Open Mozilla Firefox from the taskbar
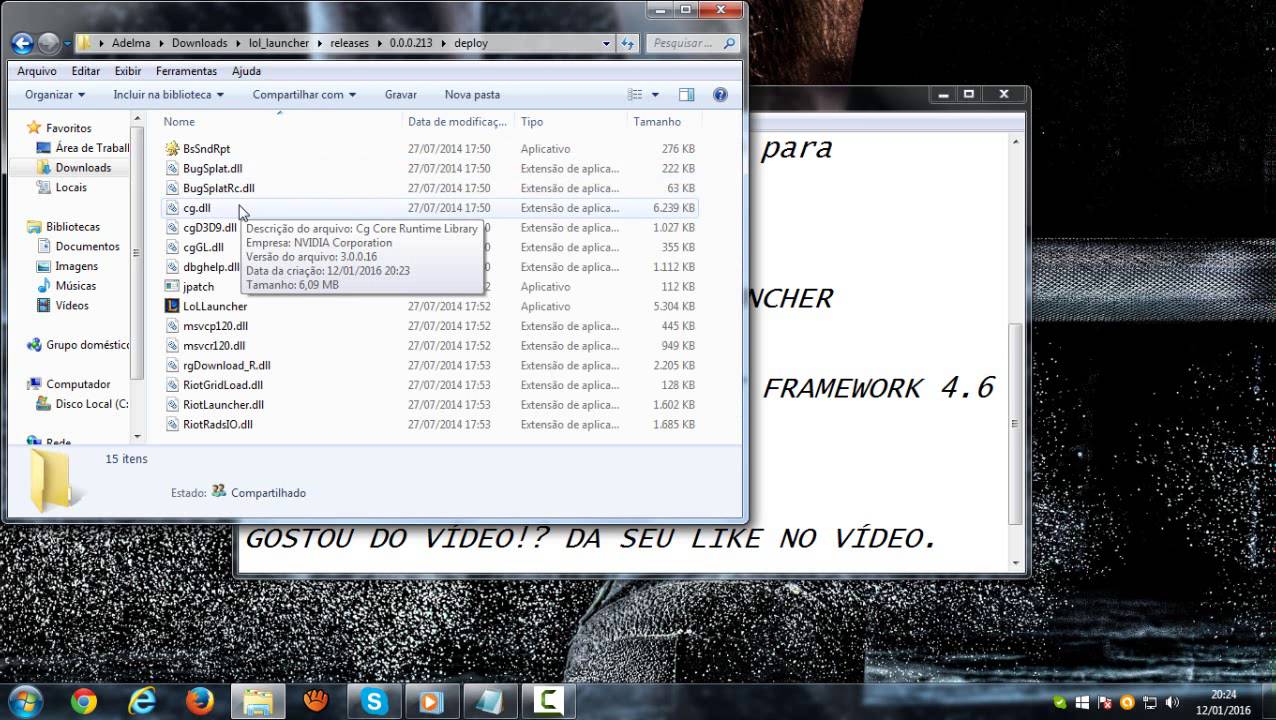Screen dimensions: 1276x720 click(x=200, y=701)
